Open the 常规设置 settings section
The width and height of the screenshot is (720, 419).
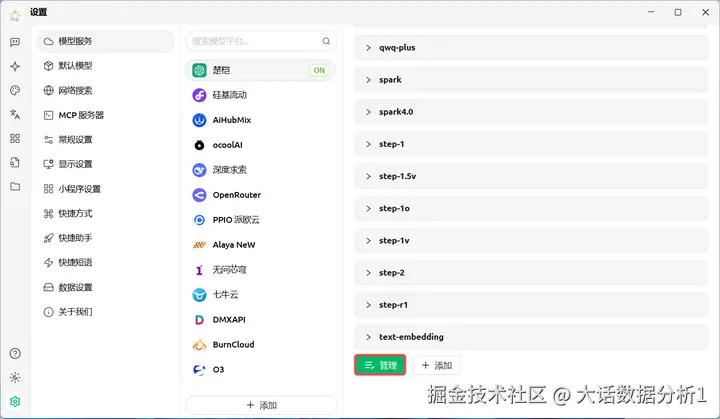[105, 140]
